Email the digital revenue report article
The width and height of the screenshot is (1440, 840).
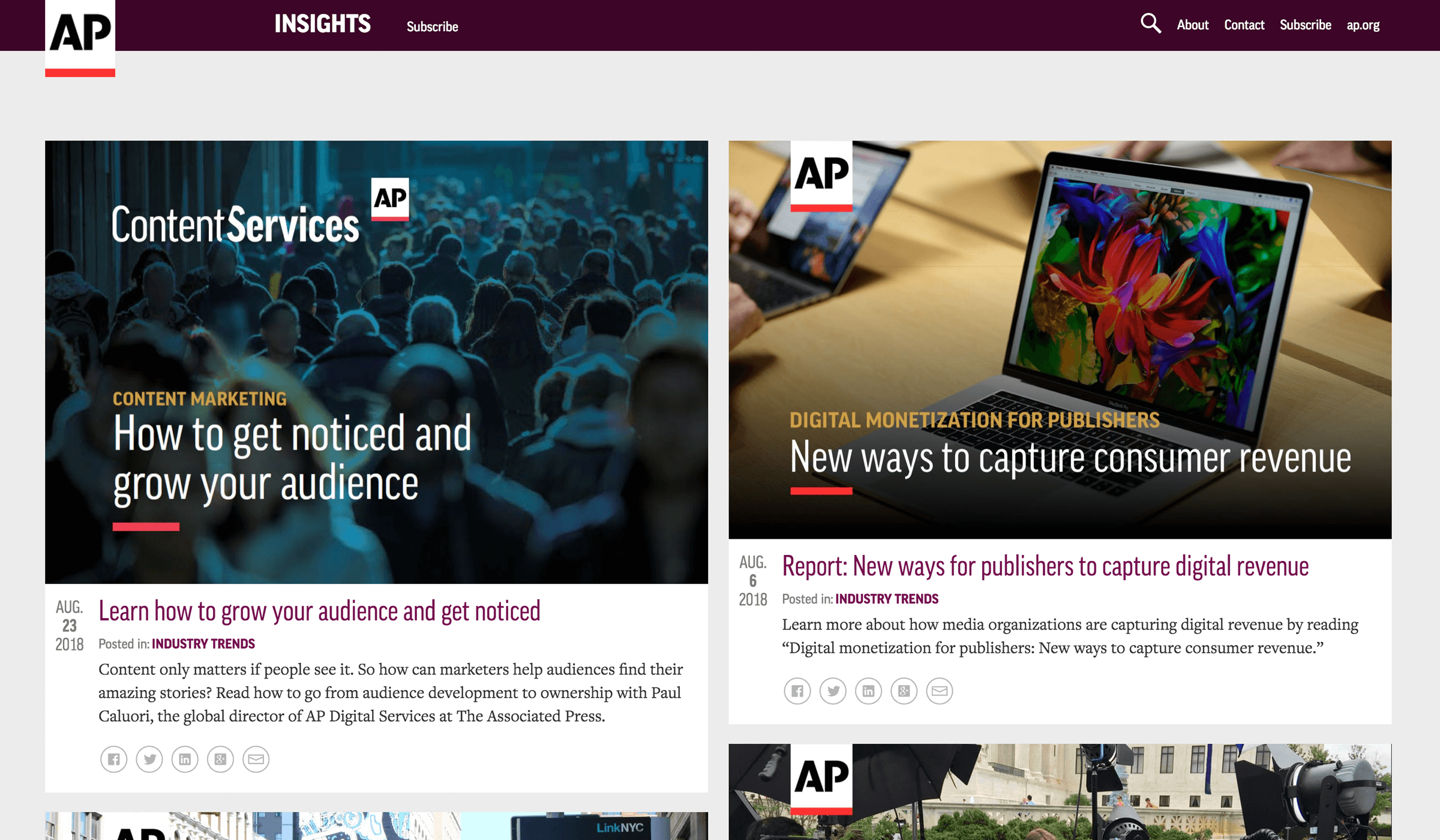[940, 691]
